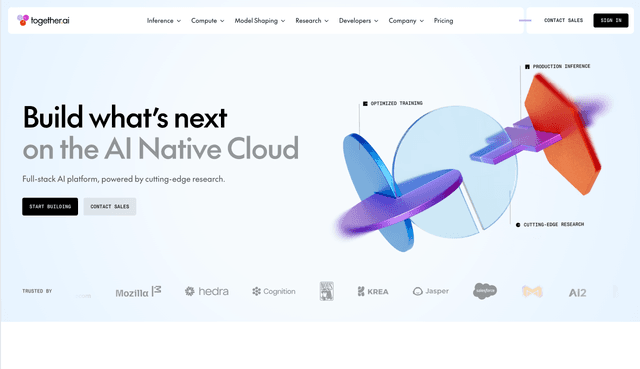This screenshot has height=369, width=640.
Task: Click the "Trusted by" label
Action: (x=37, y=291)
